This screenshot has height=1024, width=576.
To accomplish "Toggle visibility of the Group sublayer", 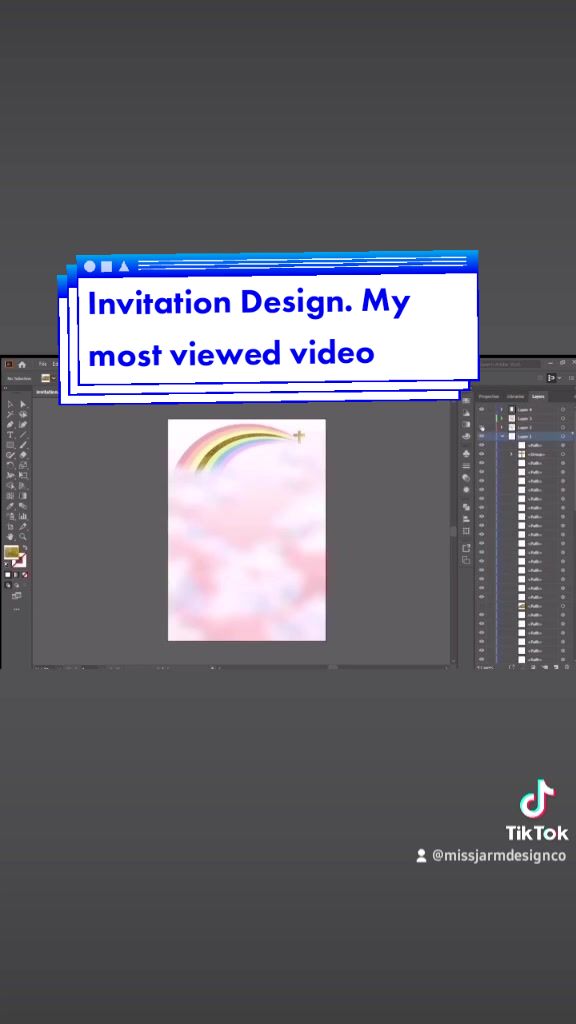I will point(482,454).
